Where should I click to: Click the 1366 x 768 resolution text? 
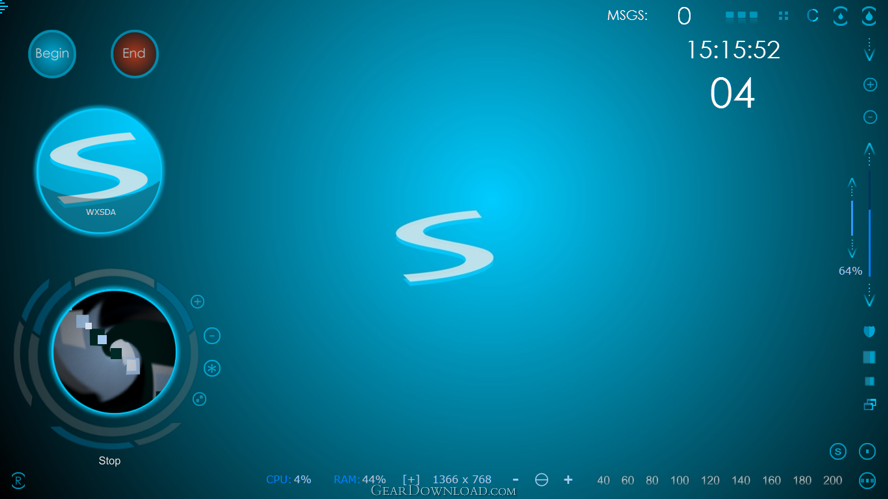coord(462,480)
